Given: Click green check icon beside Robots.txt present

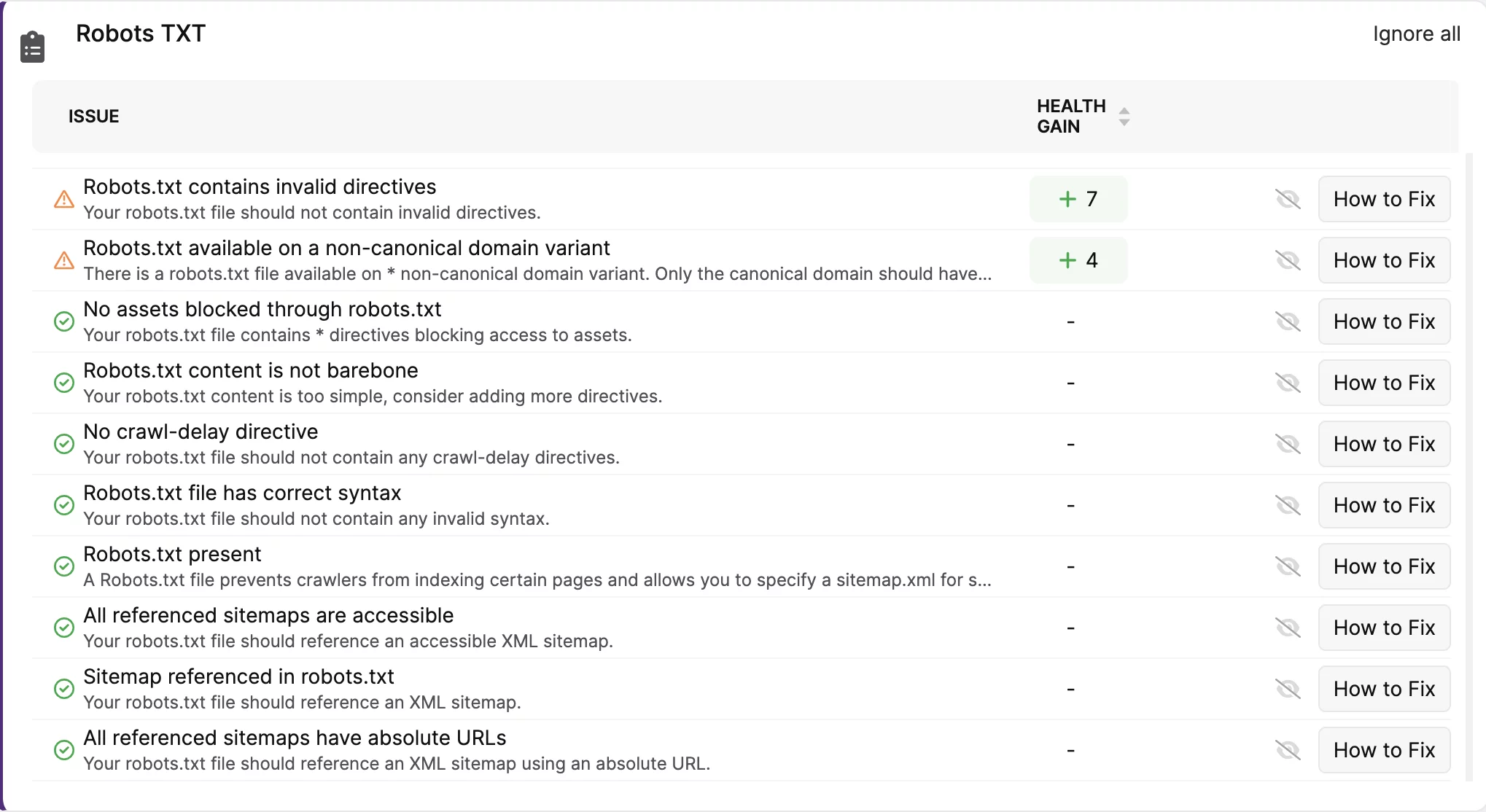Looking at the screenshot, I should tap(64, 566).
